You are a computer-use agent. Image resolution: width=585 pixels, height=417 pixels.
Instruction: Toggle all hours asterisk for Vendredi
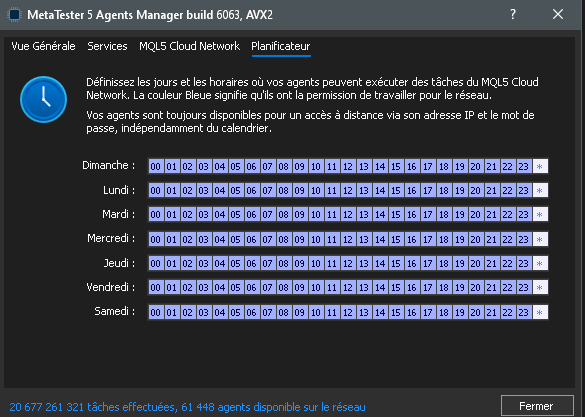click(x=540, y=288)
